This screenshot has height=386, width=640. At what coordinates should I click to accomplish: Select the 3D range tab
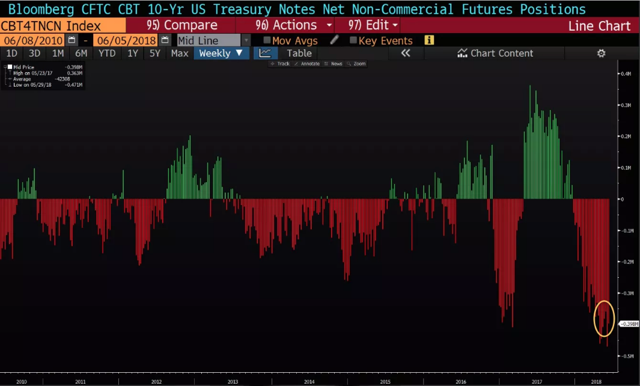[x=34, y=53]
